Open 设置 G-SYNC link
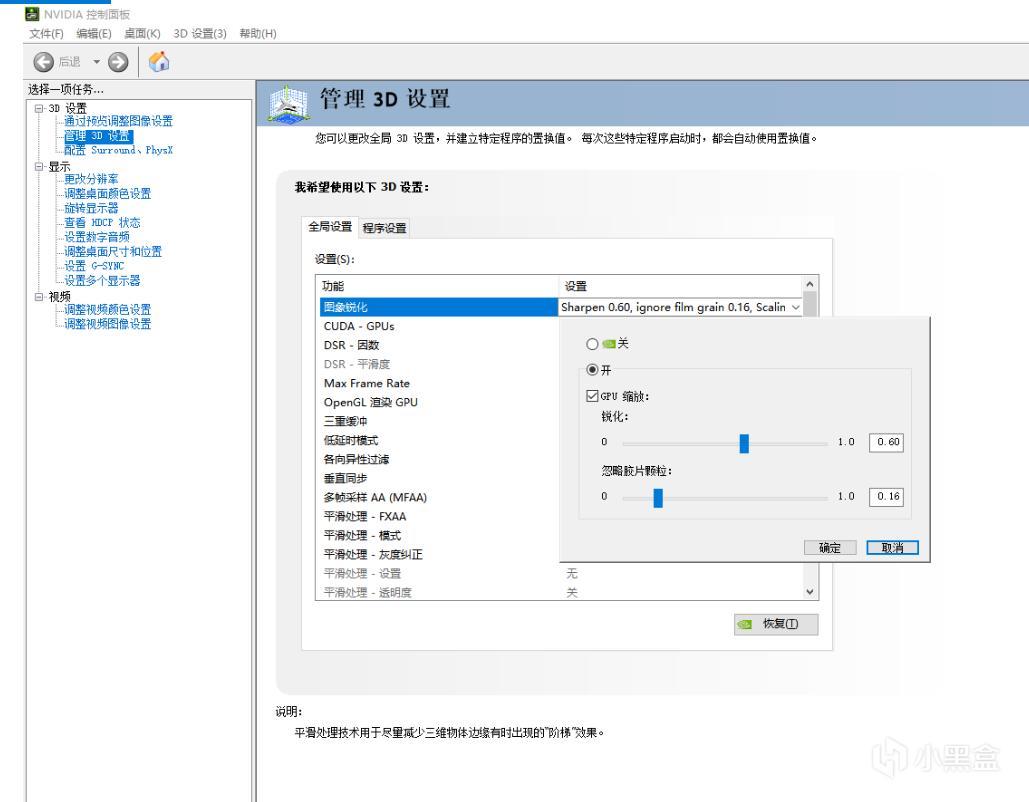Viewport: 1029px width, 802px height. [94, 266]
